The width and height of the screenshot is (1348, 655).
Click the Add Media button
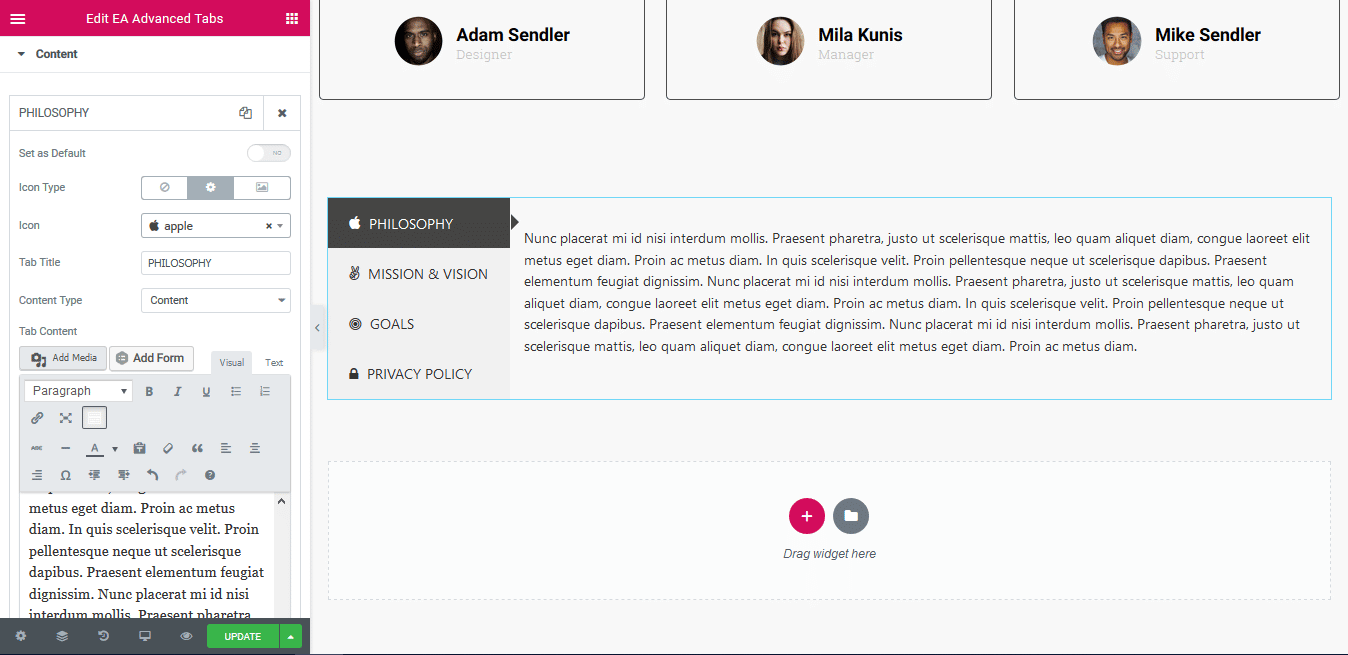[x=63, y=358]
